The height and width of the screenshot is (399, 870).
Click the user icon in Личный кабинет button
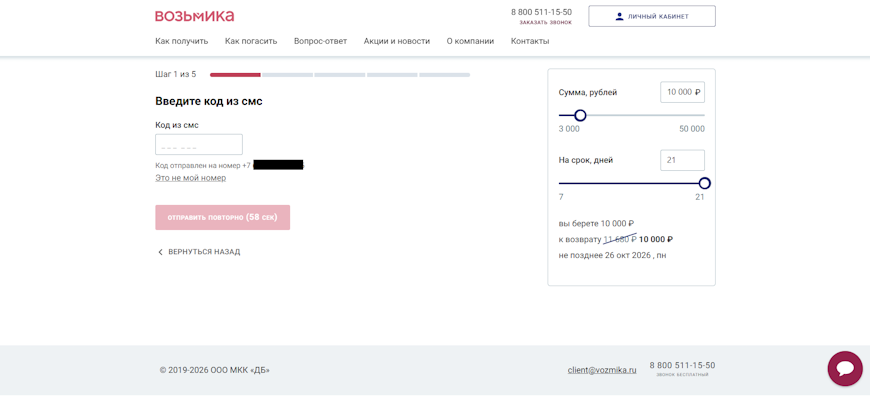[x=619, y=17]
